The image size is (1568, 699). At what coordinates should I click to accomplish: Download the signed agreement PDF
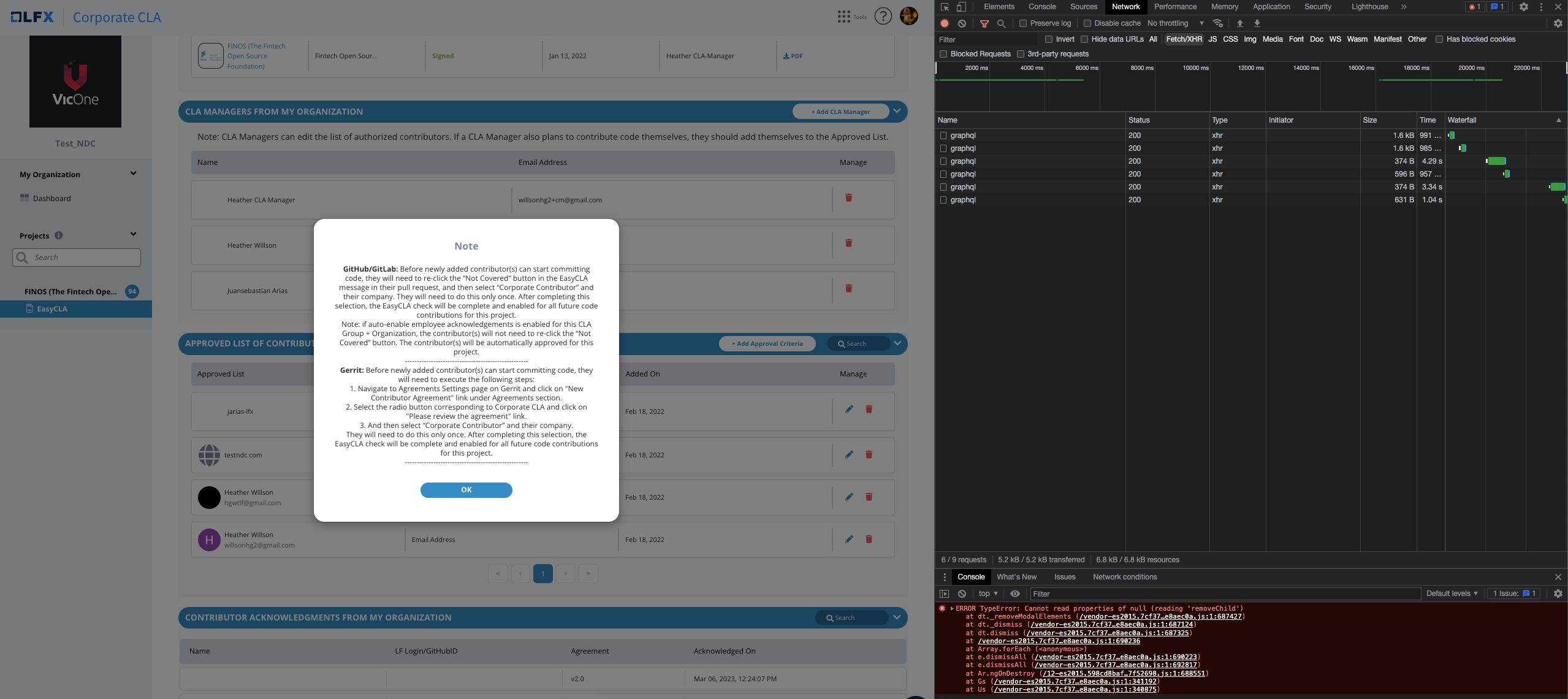pos(793,56)
